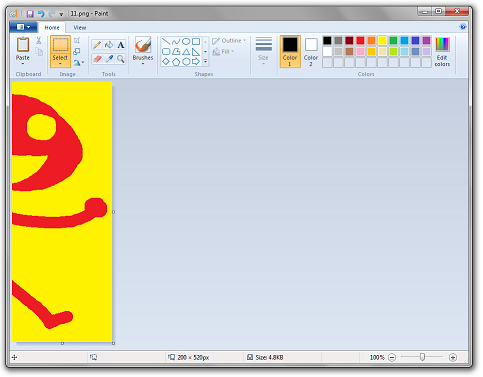Screen dimensions: 483x377
Task: Click the Cut scissors icon
Action: (39, 40)
